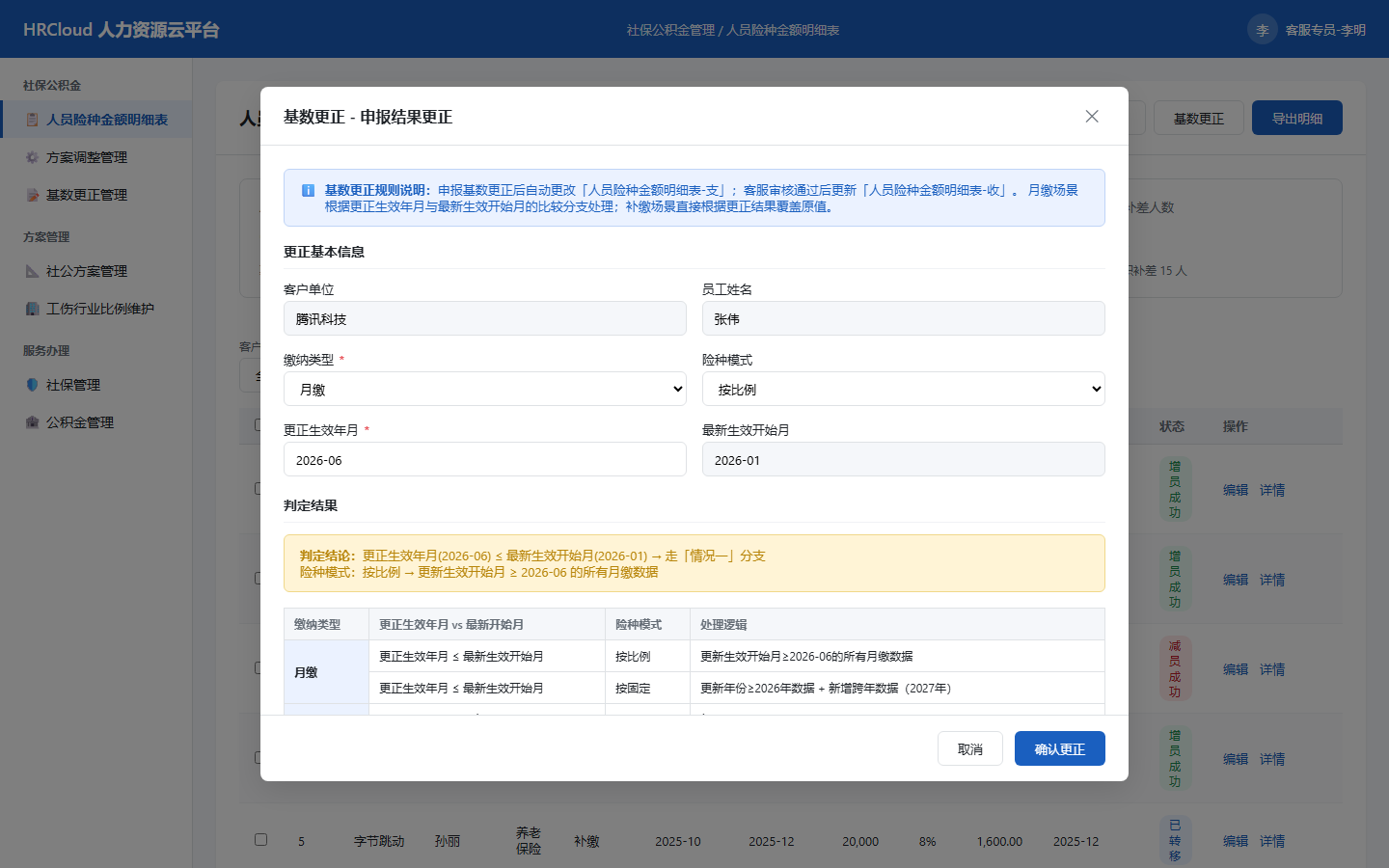Expand the 缴纳类型 dropdown showing 月缴
This screenshot has height=868, width=1389.
pyautogui.click(x=485, y=390)
